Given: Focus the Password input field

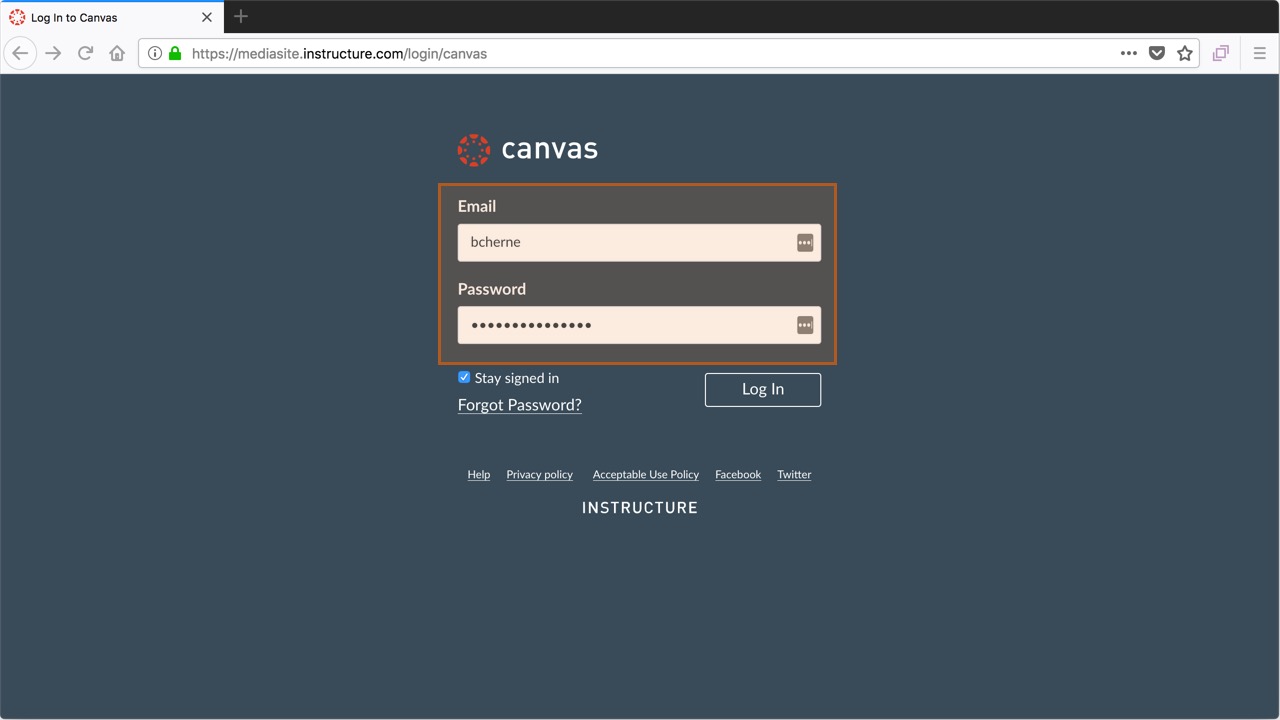Looking at the screenshot, I should point(639,325).
